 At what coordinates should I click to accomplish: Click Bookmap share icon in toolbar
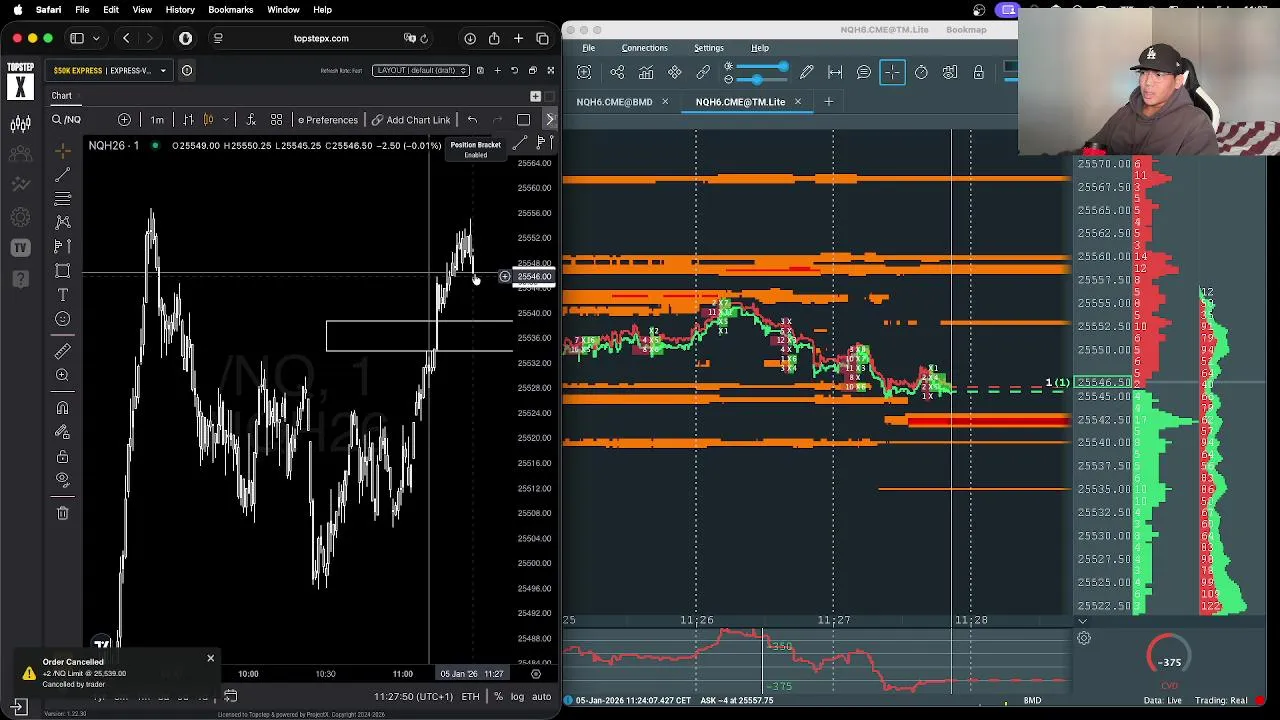[617, 72]
